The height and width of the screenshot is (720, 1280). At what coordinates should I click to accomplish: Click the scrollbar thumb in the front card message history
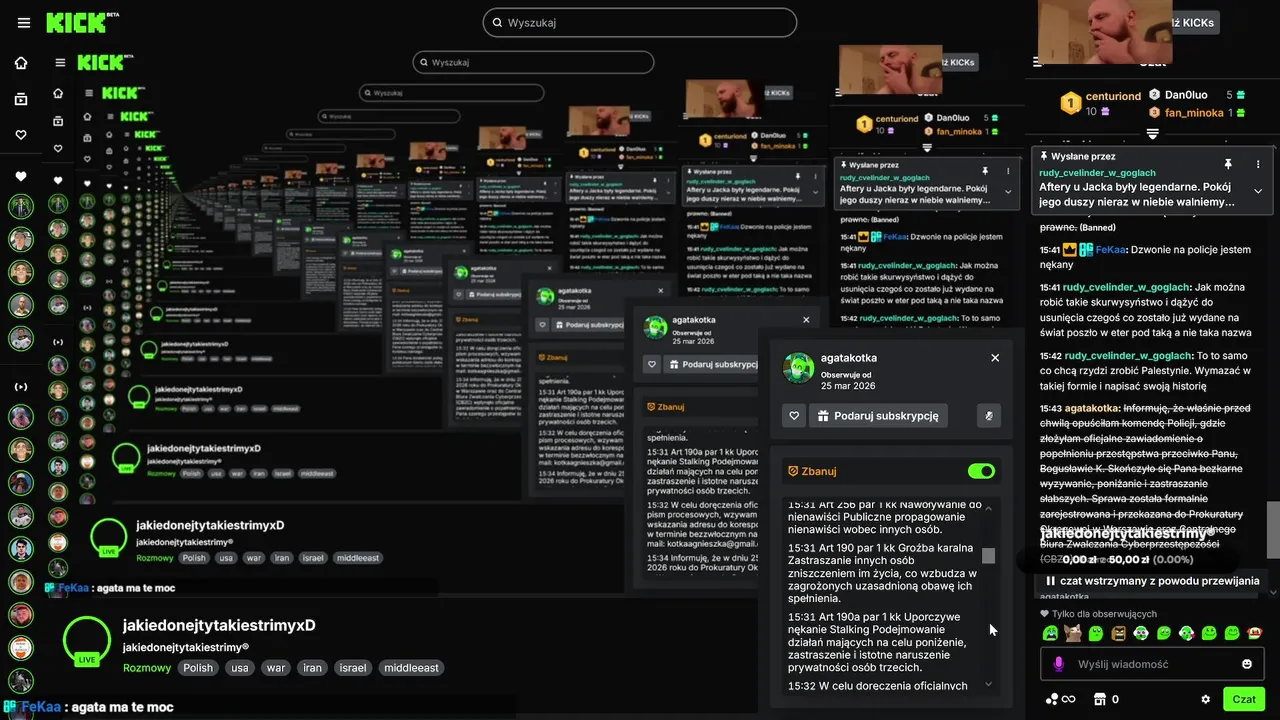tap(988, 555)
